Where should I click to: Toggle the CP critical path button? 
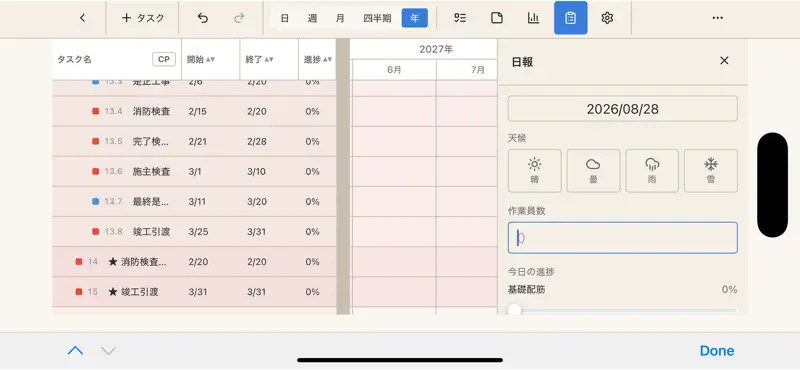click(164, 59)
